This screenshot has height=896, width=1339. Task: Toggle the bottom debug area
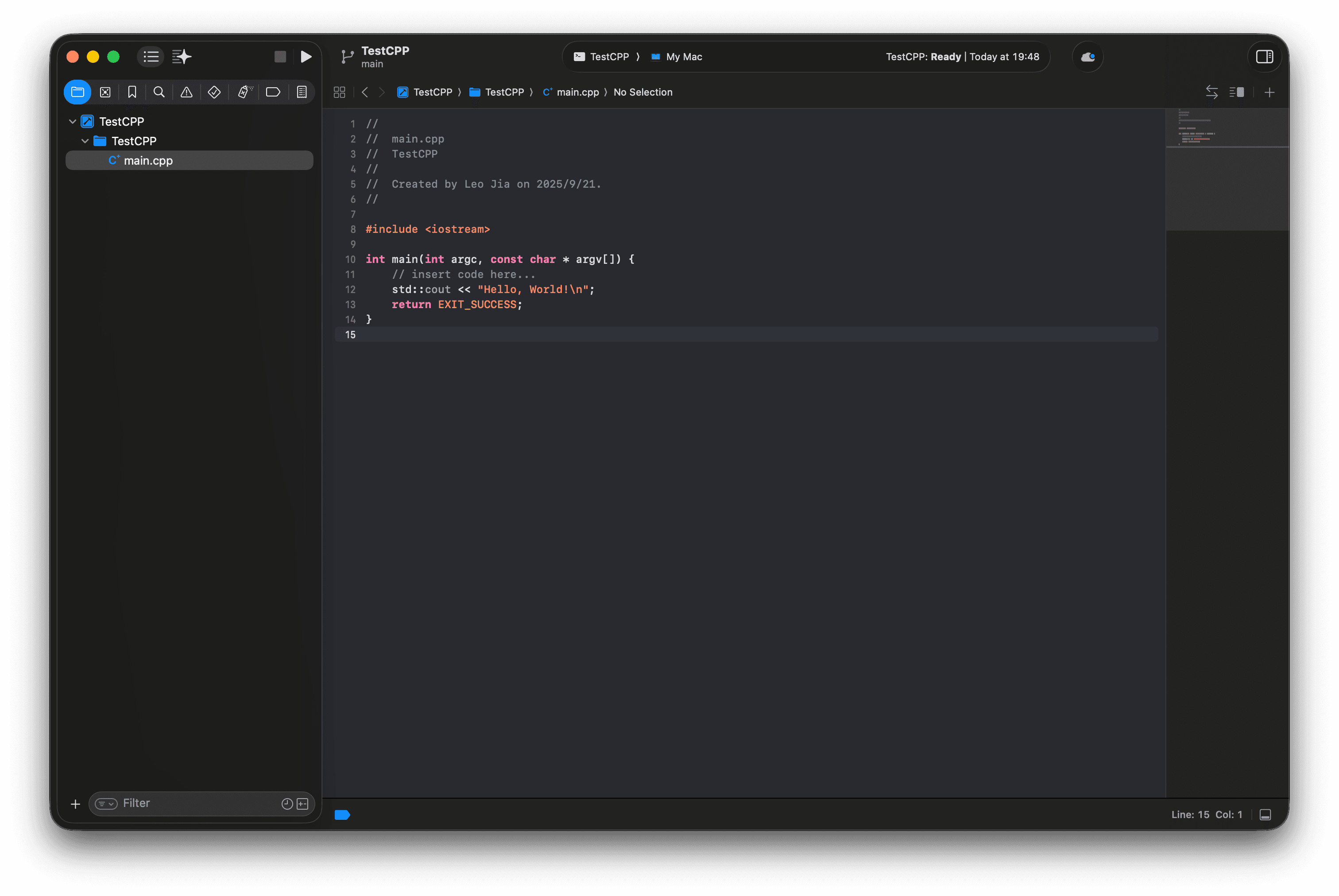(1265, 815)
